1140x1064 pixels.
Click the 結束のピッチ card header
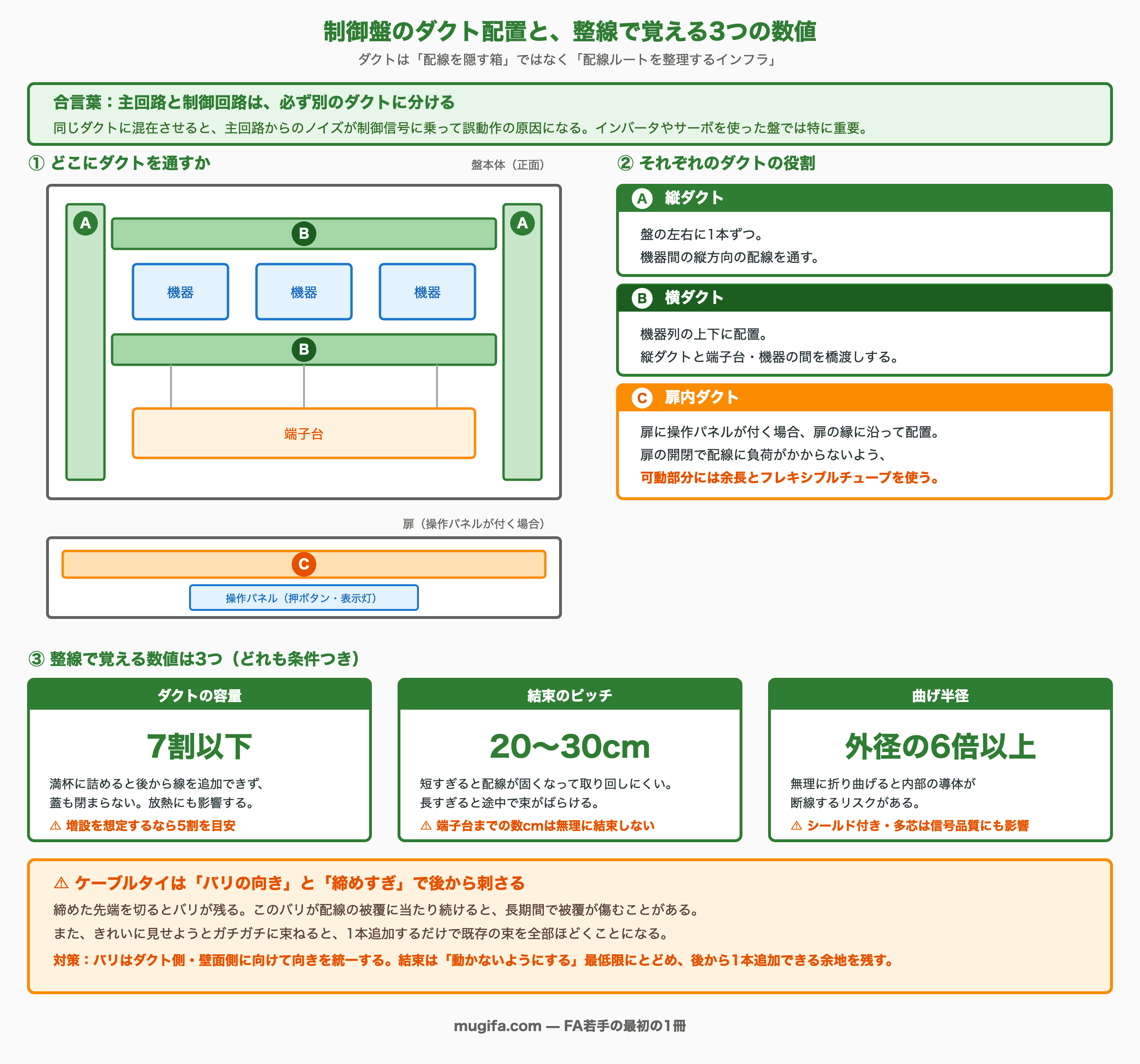coord(570,694)
